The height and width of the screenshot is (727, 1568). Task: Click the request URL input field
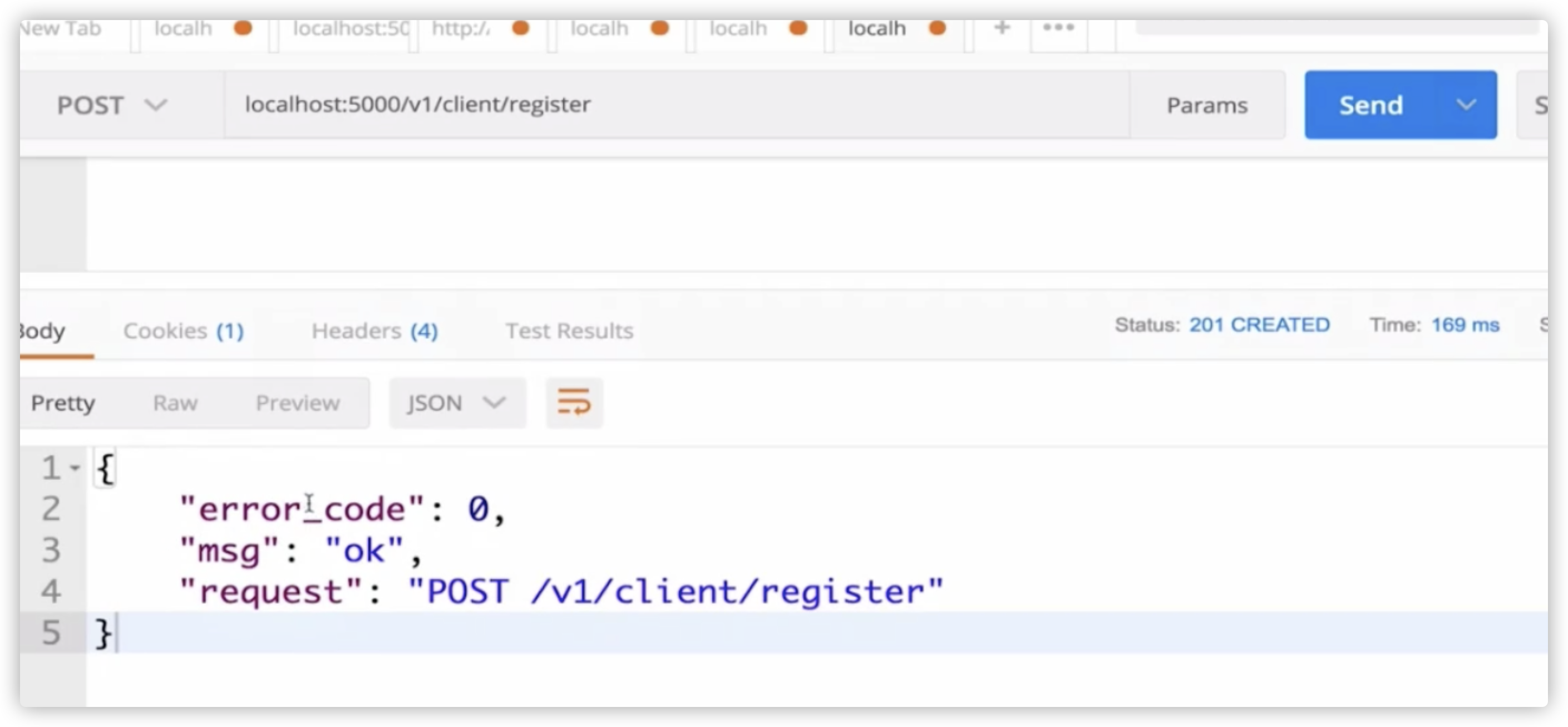[x=669, y=105]
